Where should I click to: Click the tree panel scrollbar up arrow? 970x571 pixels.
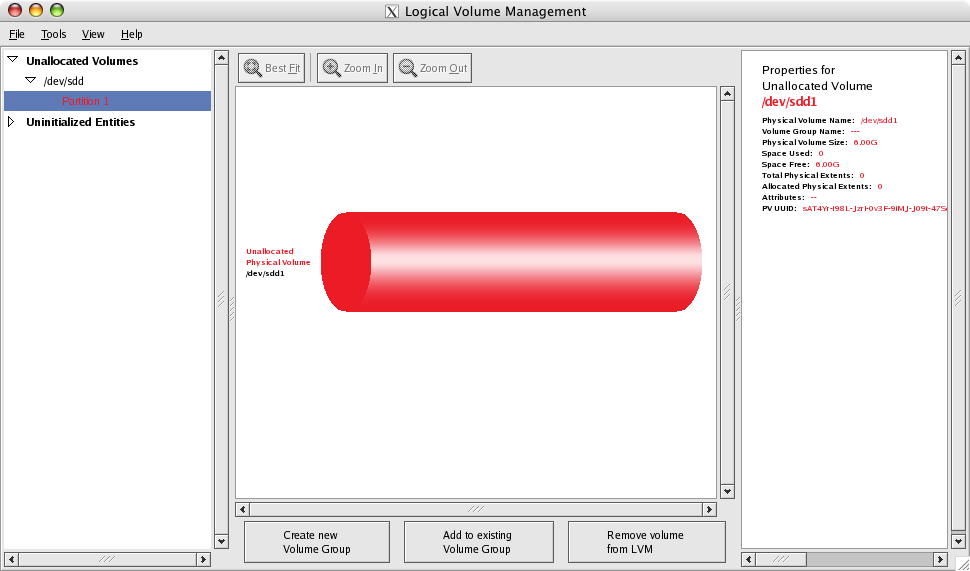[x=221, y=58]
